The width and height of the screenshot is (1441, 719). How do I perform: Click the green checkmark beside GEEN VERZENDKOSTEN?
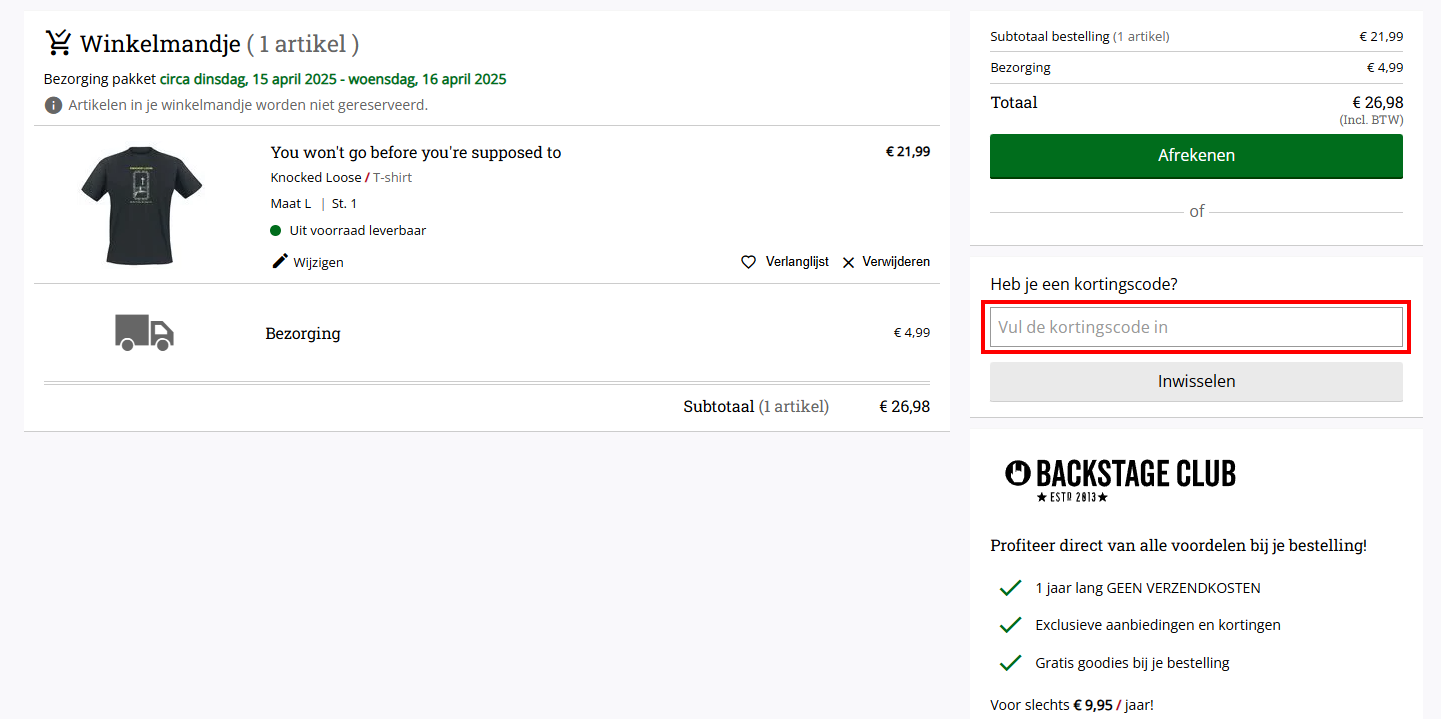point(1010,588)
